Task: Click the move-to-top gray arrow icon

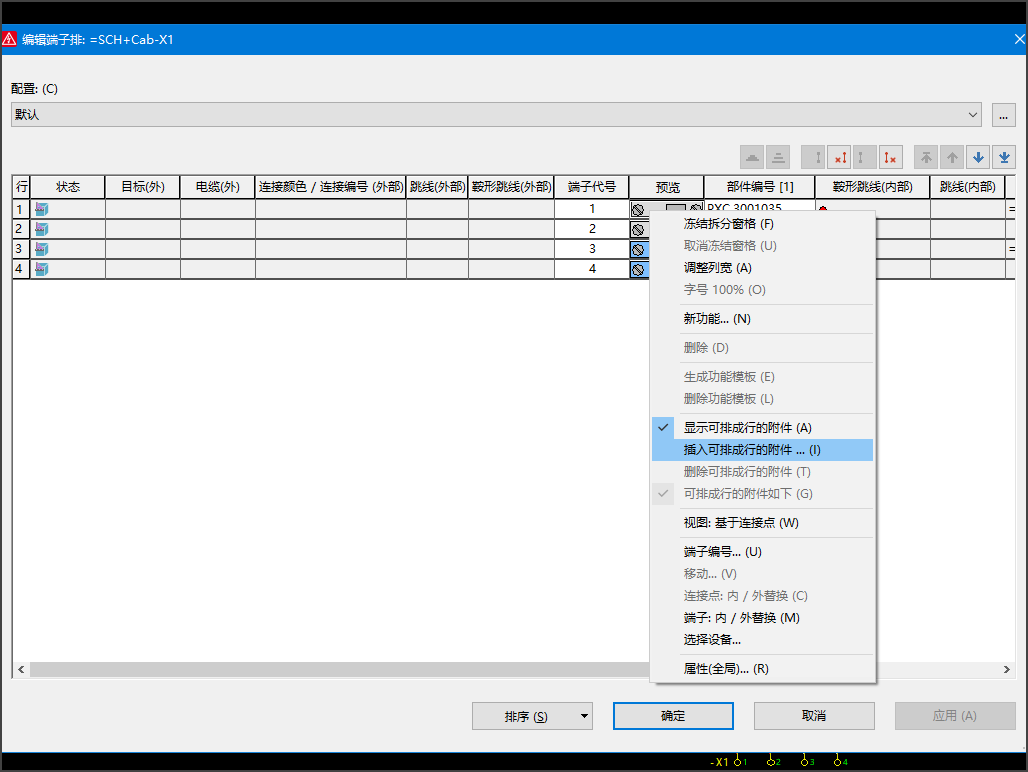Action: coord(926,157)
